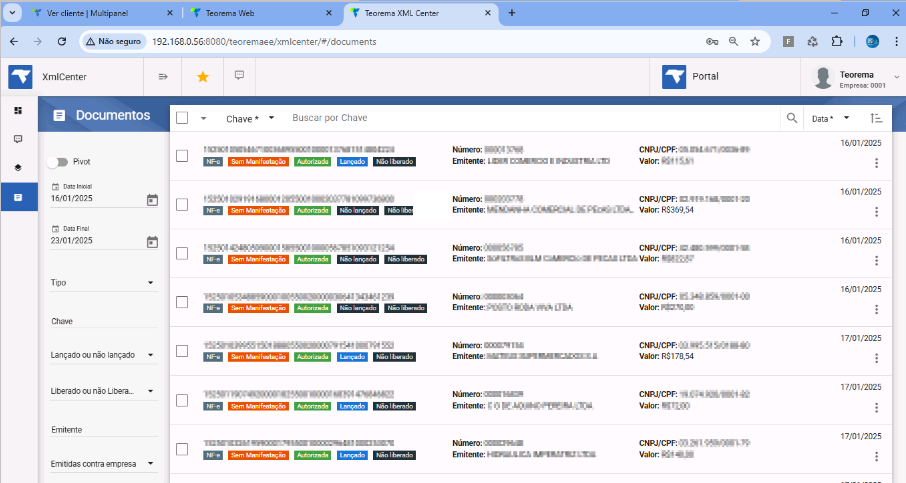
Task: Click browser reload icon
Action: click(62, 42)
